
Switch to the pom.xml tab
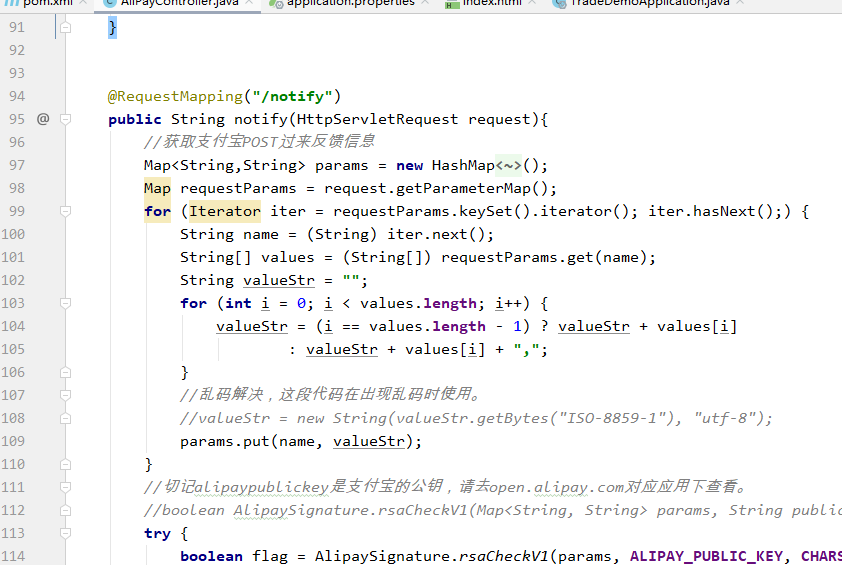48,3
